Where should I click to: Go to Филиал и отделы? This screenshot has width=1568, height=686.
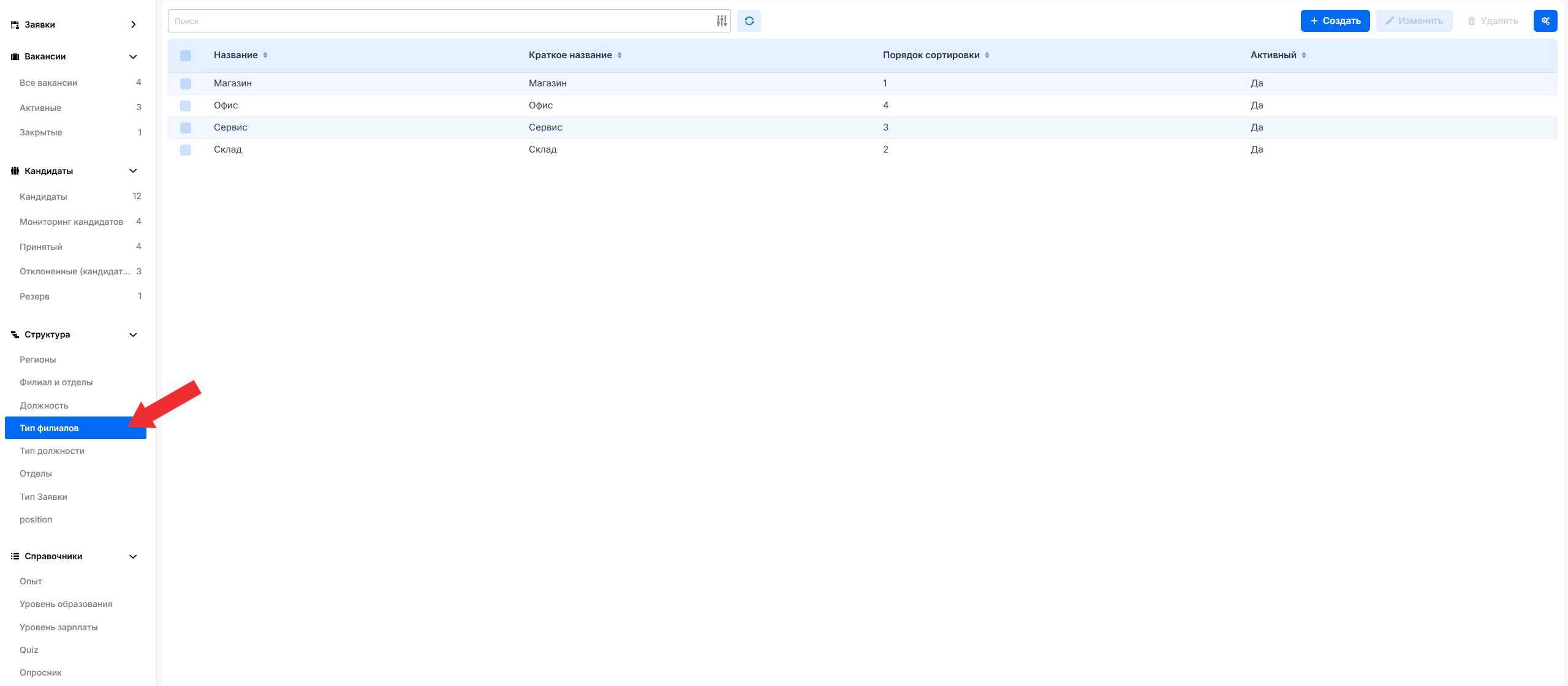tap(56, 382)
